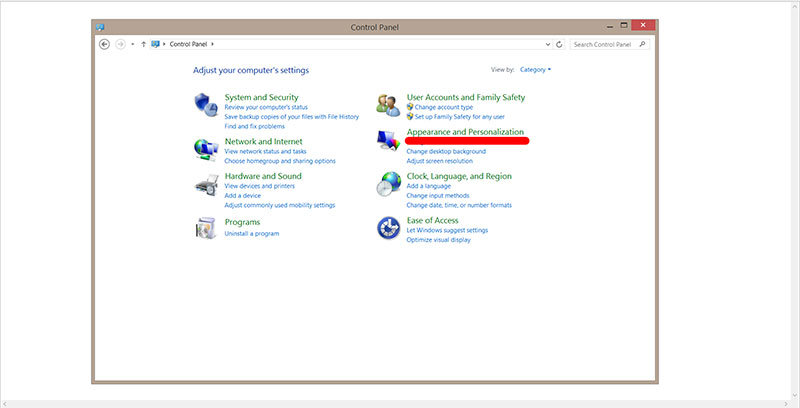Open the View by Category dropdown
Screen dimensions: 800x408
[x=536, y=70]
